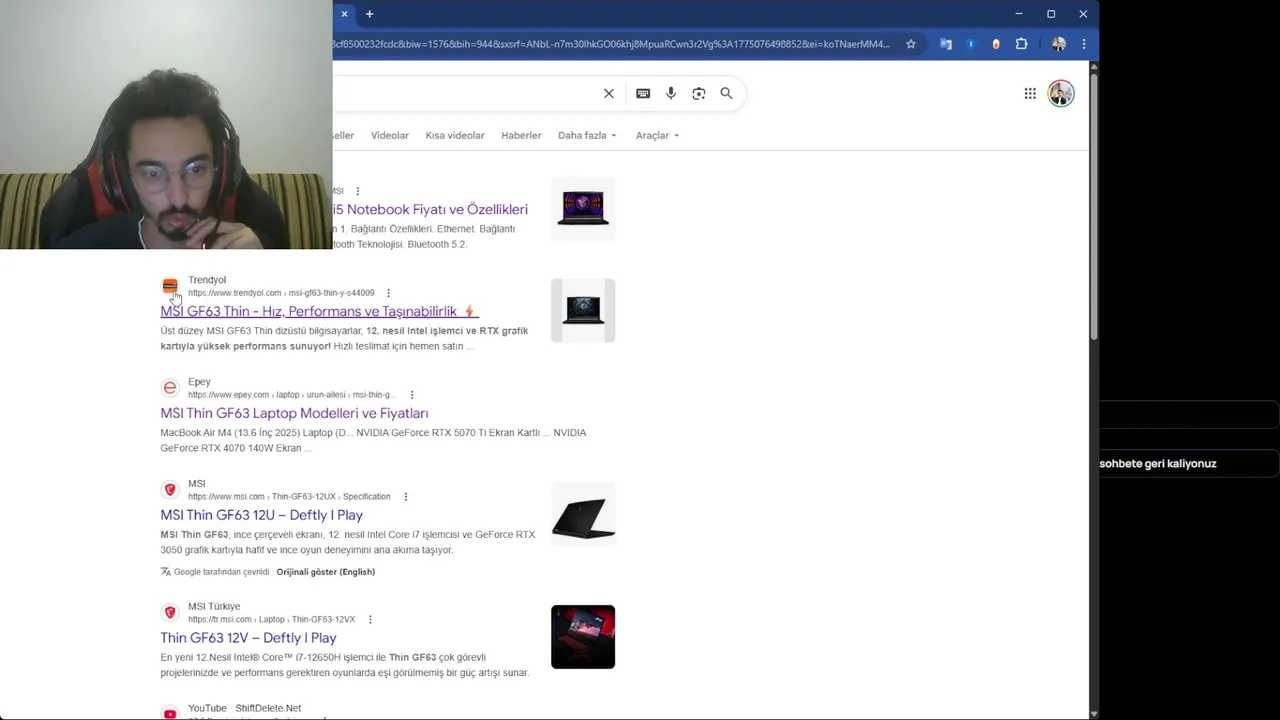Switch to the Haberler tab
This screenshot has height=720, width=1280.
pyautogui.click(x=521, y=135)
